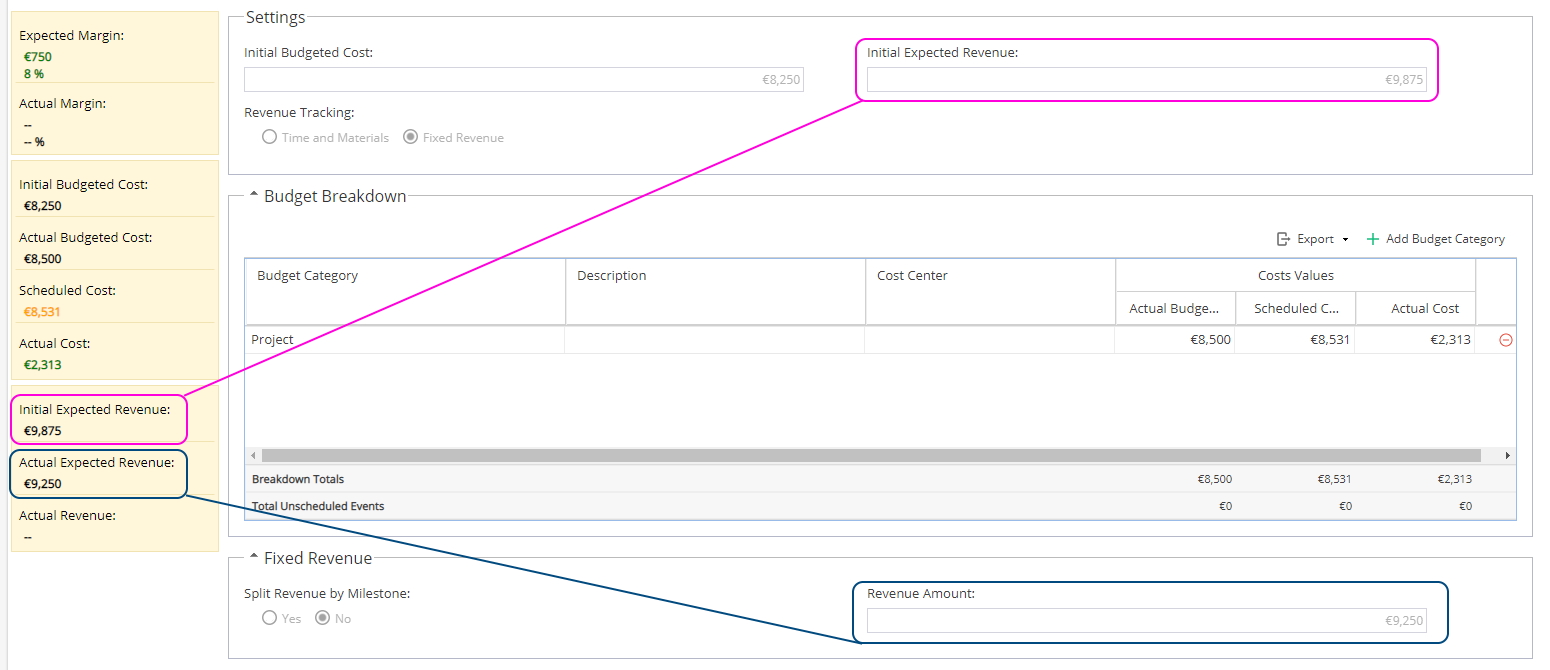Click the Export button label
Viewport: 1550px width, 670px height.
[x=1315, y=239]
